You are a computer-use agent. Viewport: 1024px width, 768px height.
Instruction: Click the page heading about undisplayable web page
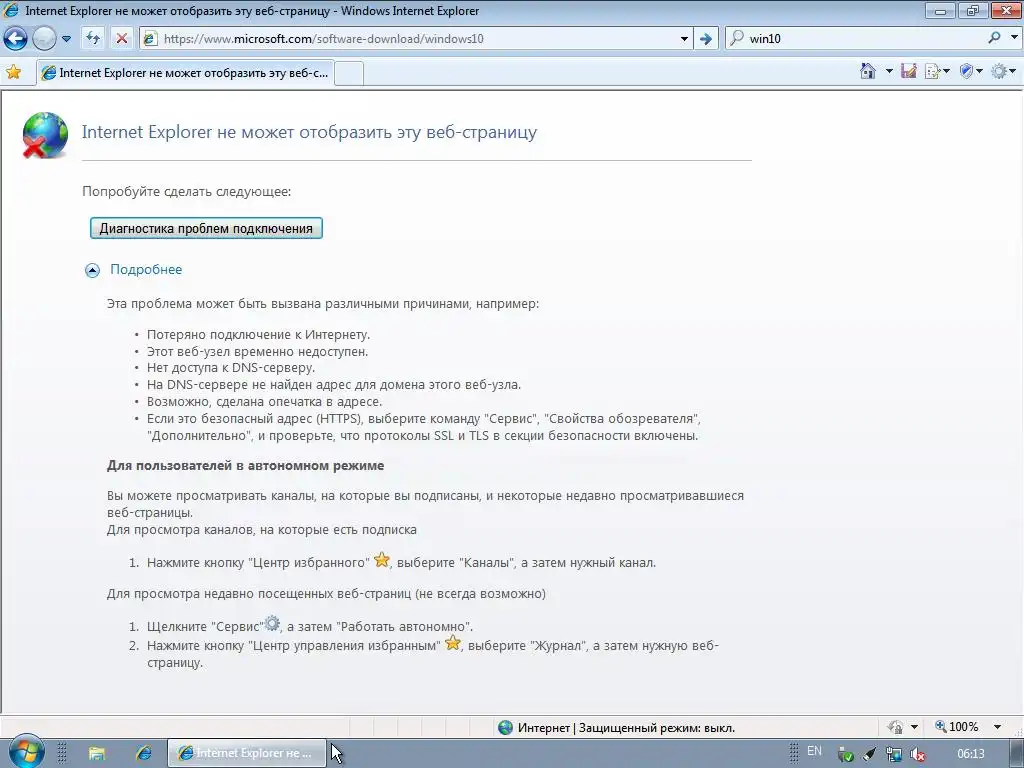click(309, 132)
